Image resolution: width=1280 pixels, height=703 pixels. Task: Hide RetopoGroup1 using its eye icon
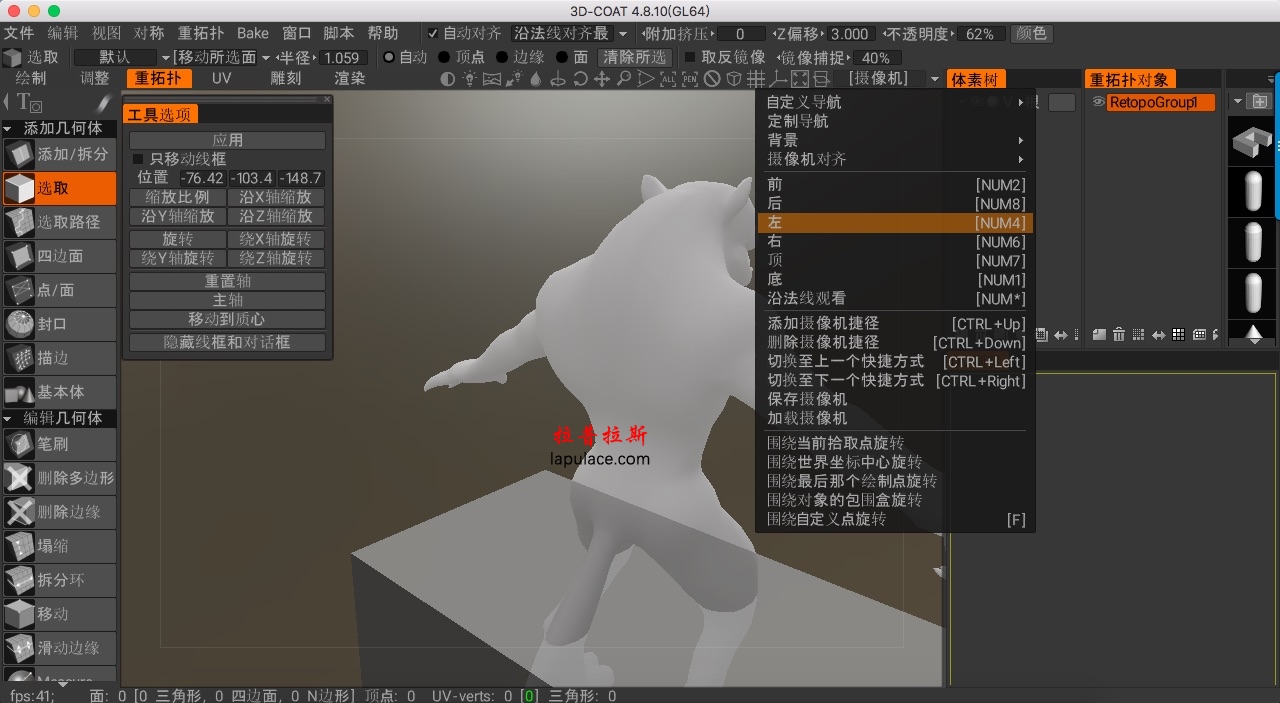tap(1098, 102)
